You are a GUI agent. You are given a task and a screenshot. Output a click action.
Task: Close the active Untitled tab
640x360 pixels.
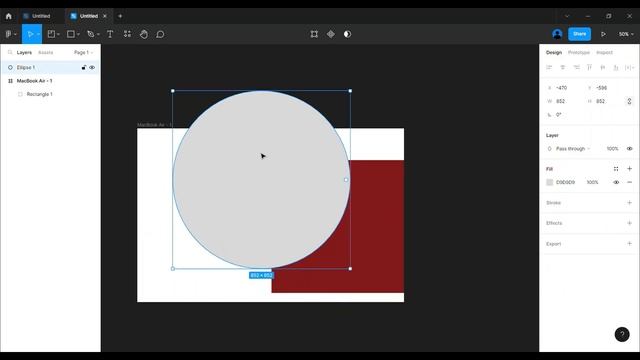point(105,16)
